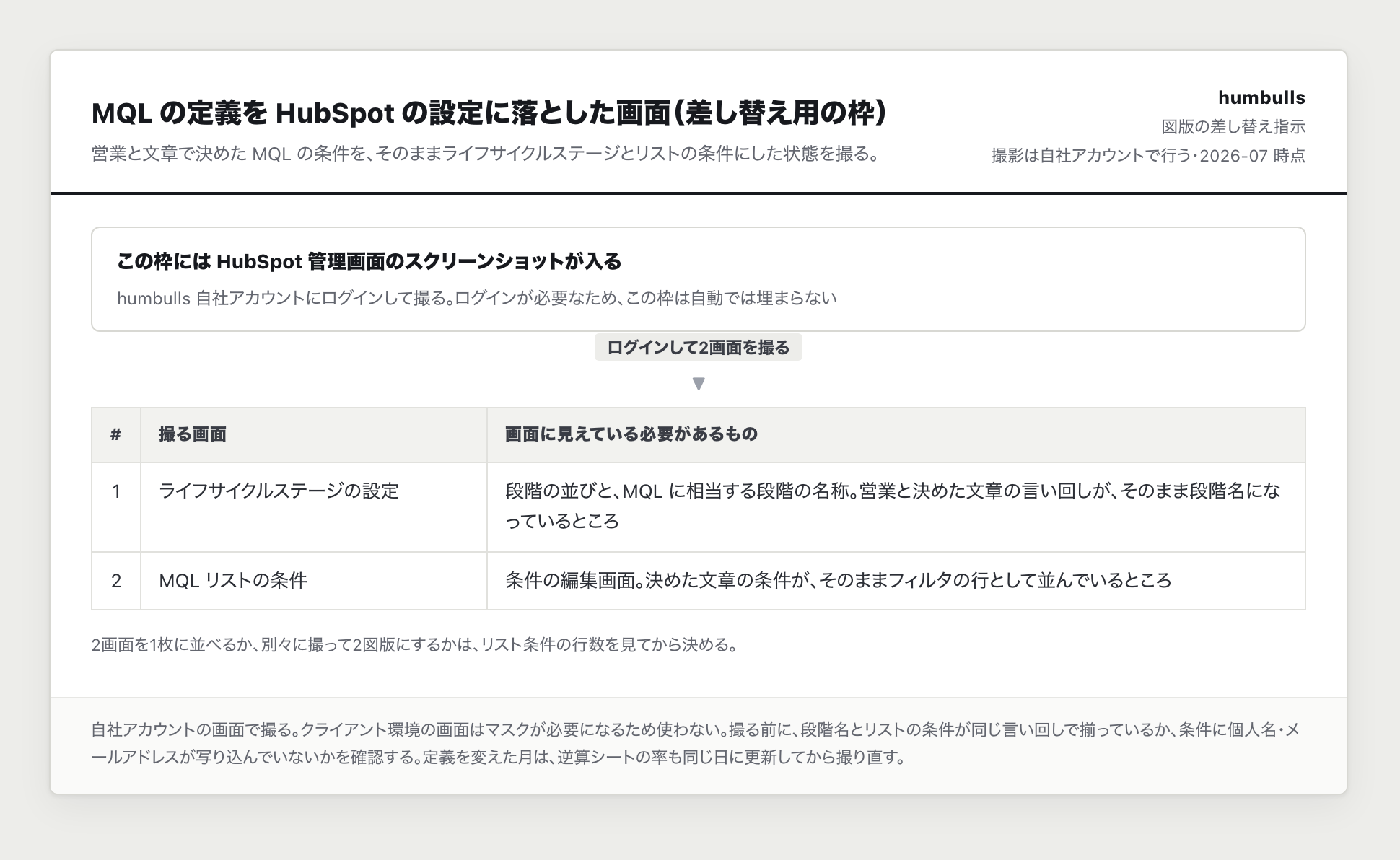Viewport: 1400px width, 860px height.
Task: Select the 図版の差し替え指示 text
Action: [1233, 127]
